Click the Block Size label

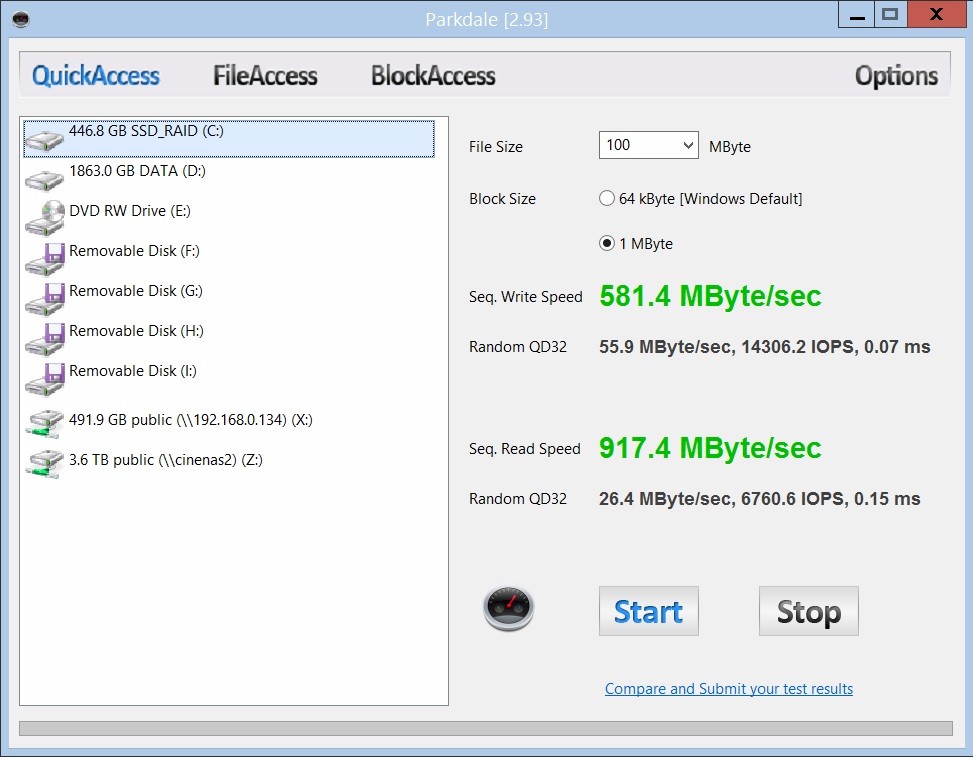pyautogui.click(x=502, y=199)
